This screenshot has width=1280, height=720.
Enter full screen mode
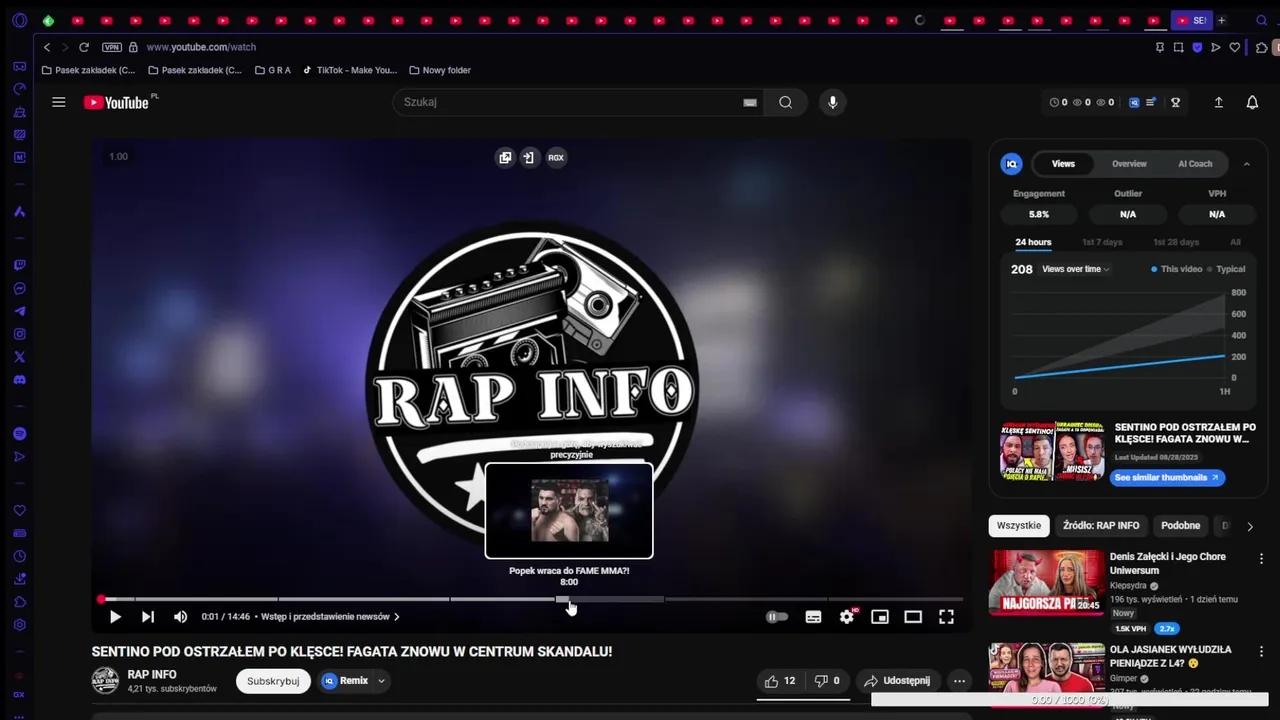click(x=946, y=617)
